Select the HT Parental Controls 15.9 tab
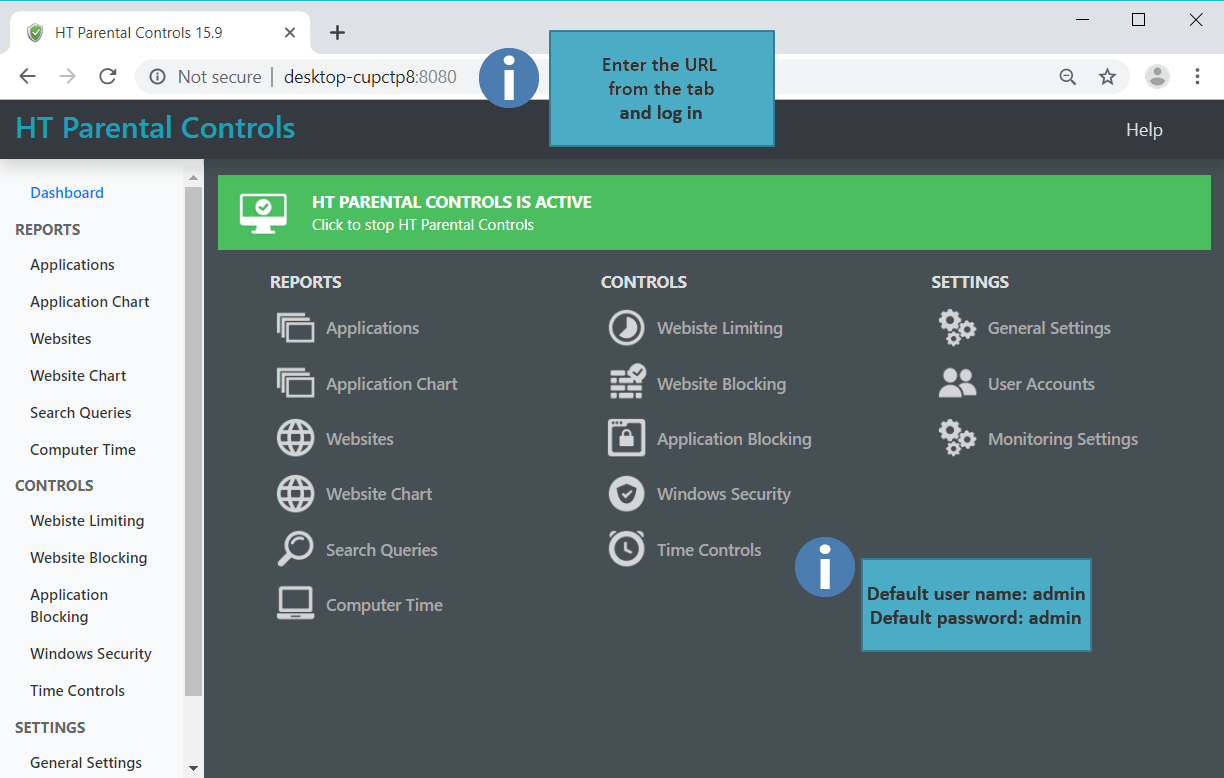 point(160,33)
